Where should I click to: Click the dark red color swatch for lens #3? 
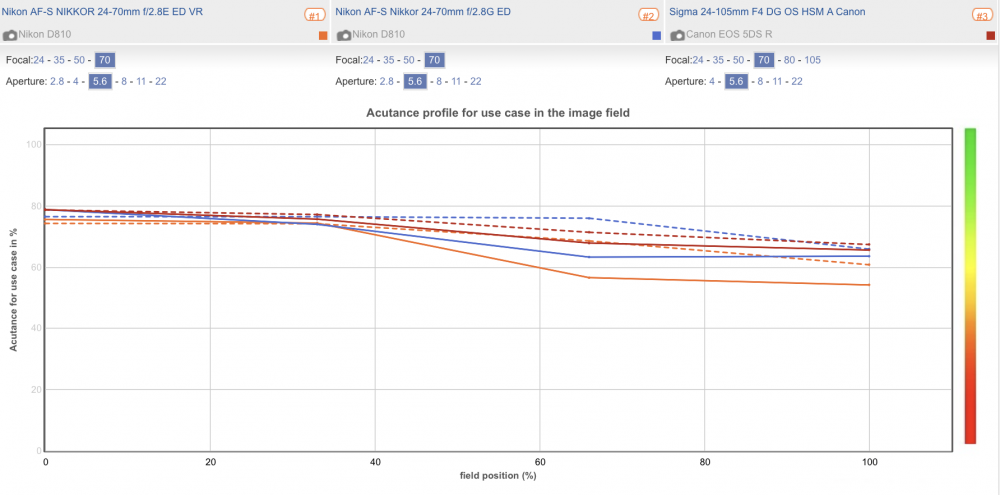point(990,36)
